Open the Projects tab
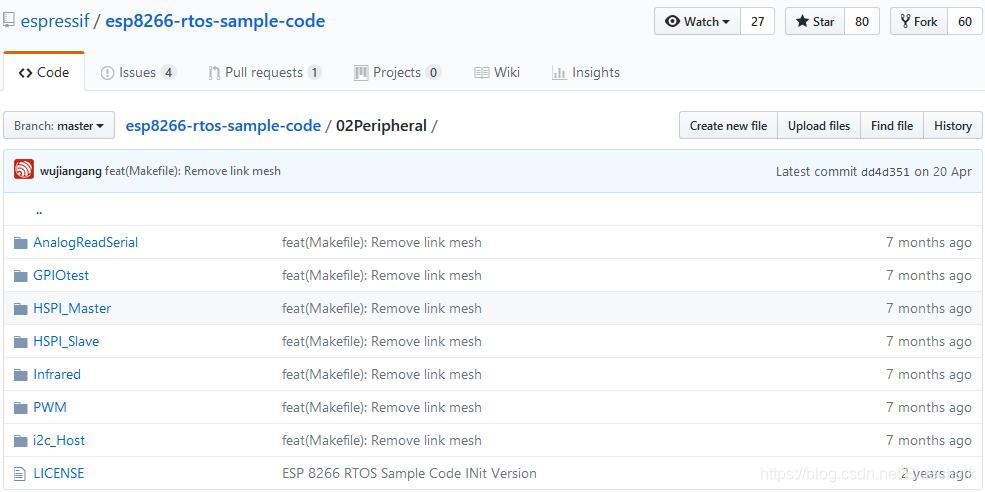This screenshot has width=985, height=492. click(397, 72)
